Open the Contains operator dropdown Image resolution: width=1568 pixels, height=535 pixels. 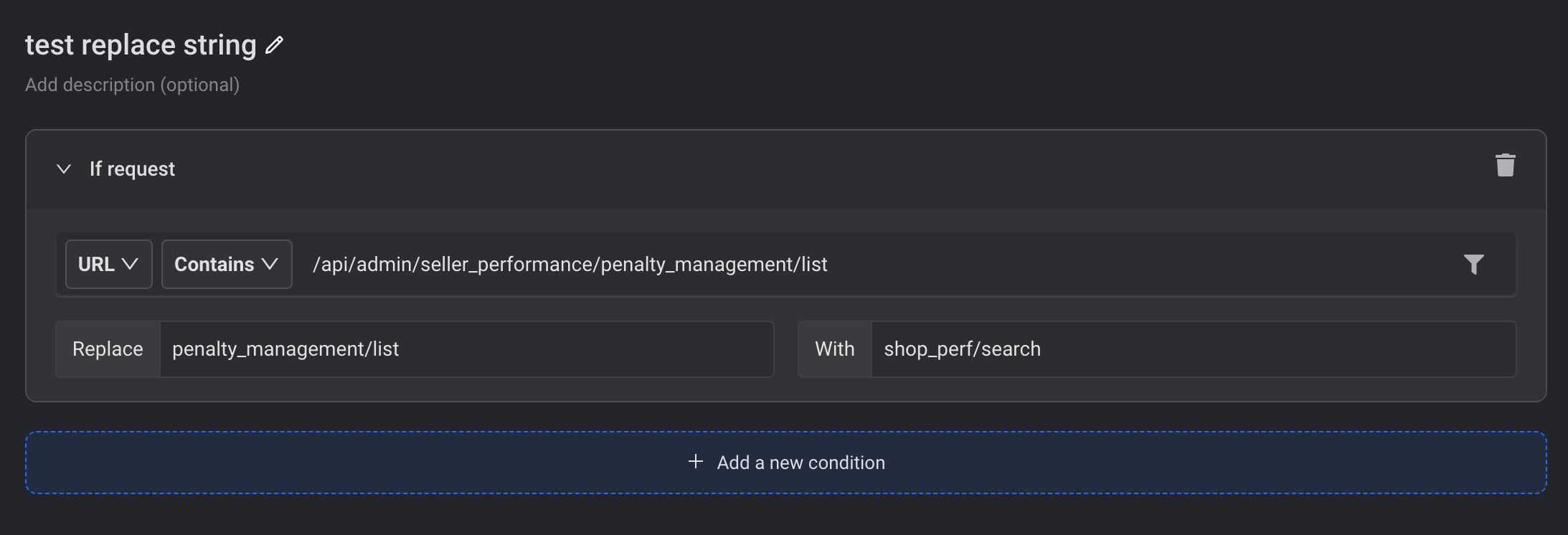(x=226, y=265)
